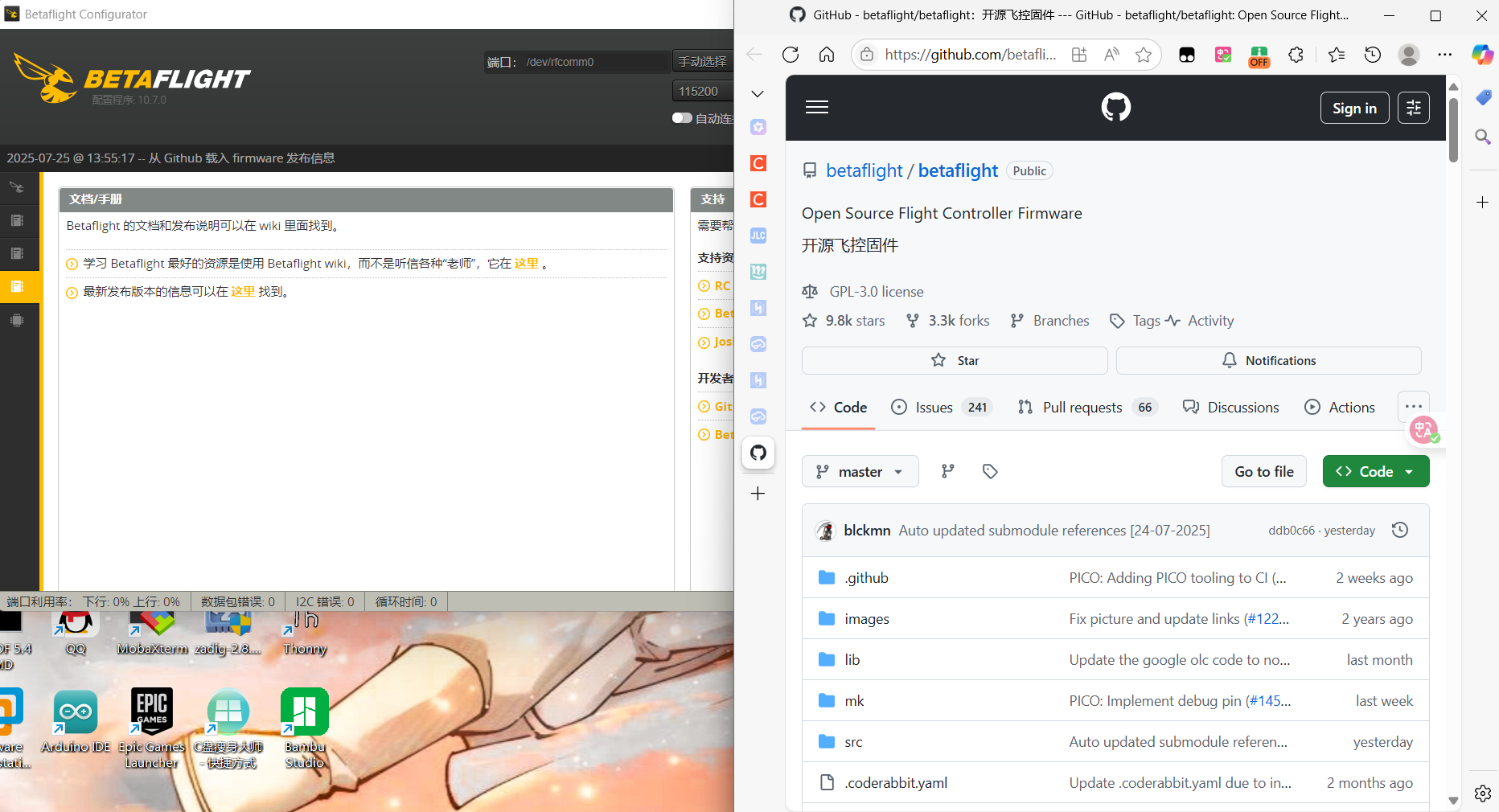Click the GitHub Octocat logo in header
This screenshot has width=1499, height=812.
pyautogui.click(x=1116, y=107)
